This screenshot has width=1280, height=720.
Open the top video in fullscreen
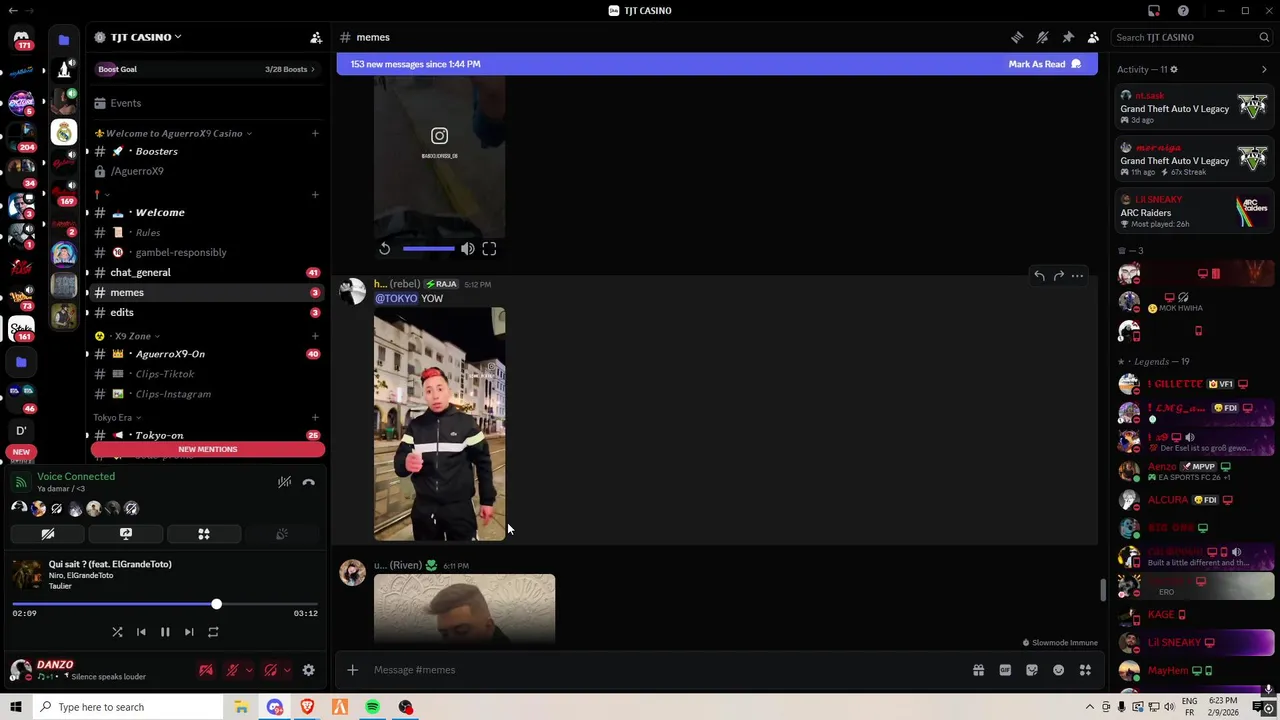(x=489, y=248)
